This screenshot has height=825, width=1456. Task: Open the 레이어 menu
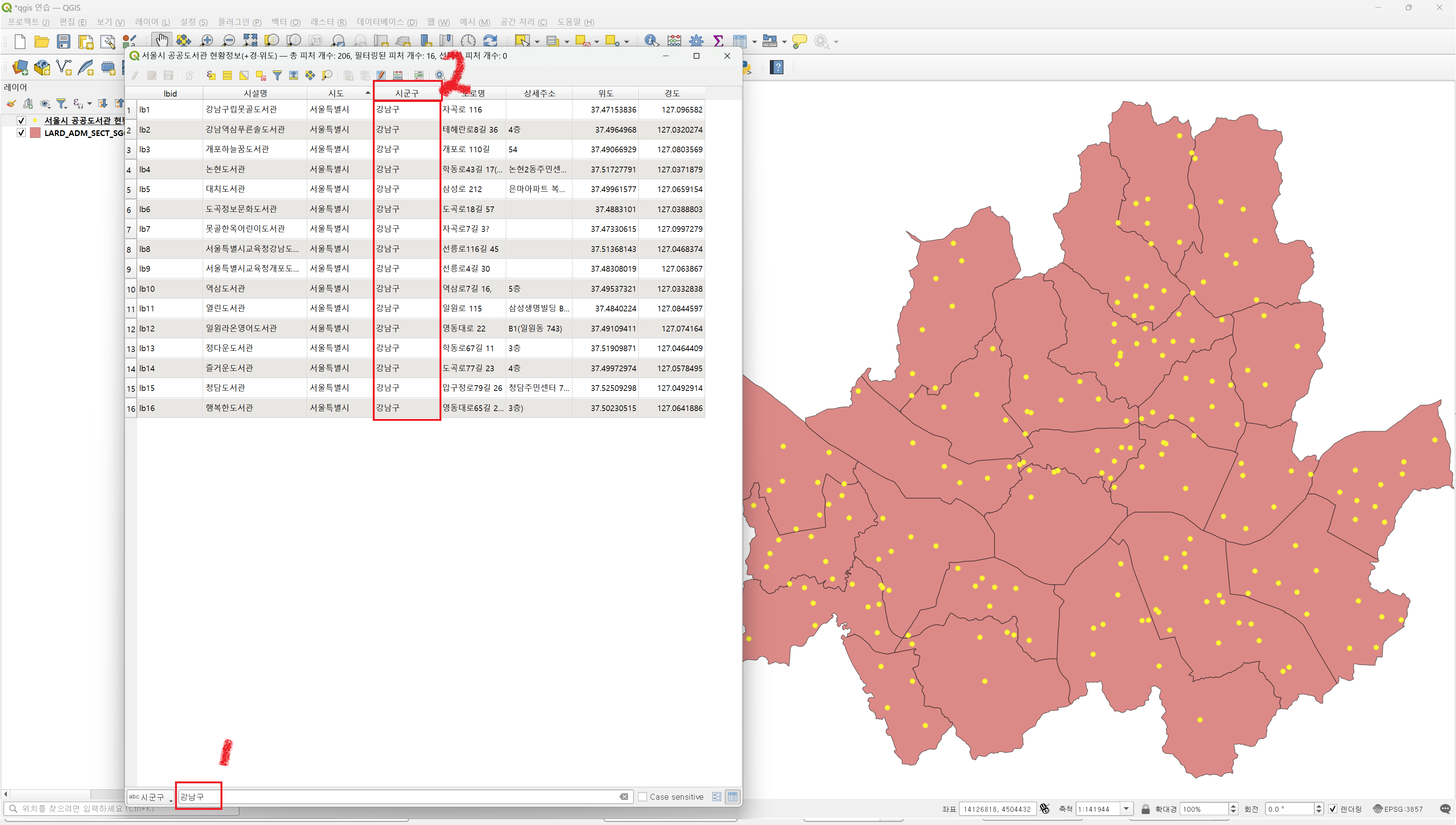[x=152, y=22]
